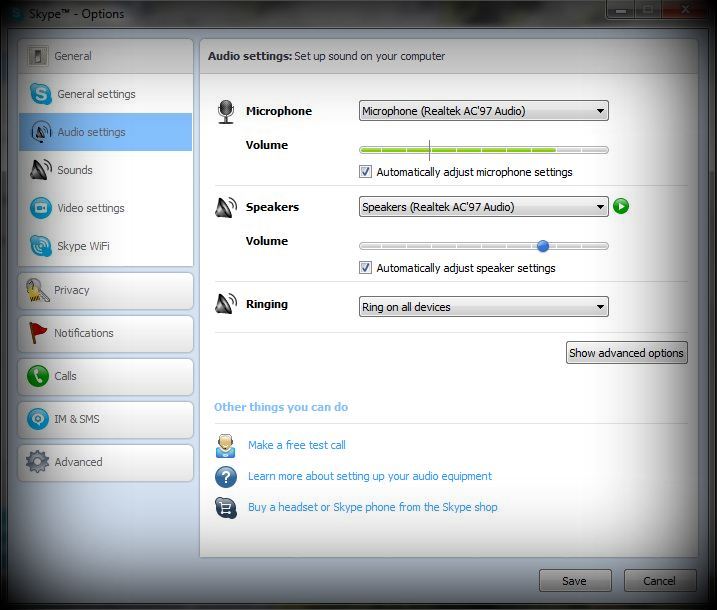The height and width of the screenshot is (610, 717).
Task: Click the microphone icon next to Microphone label
Action: [226, 112]
